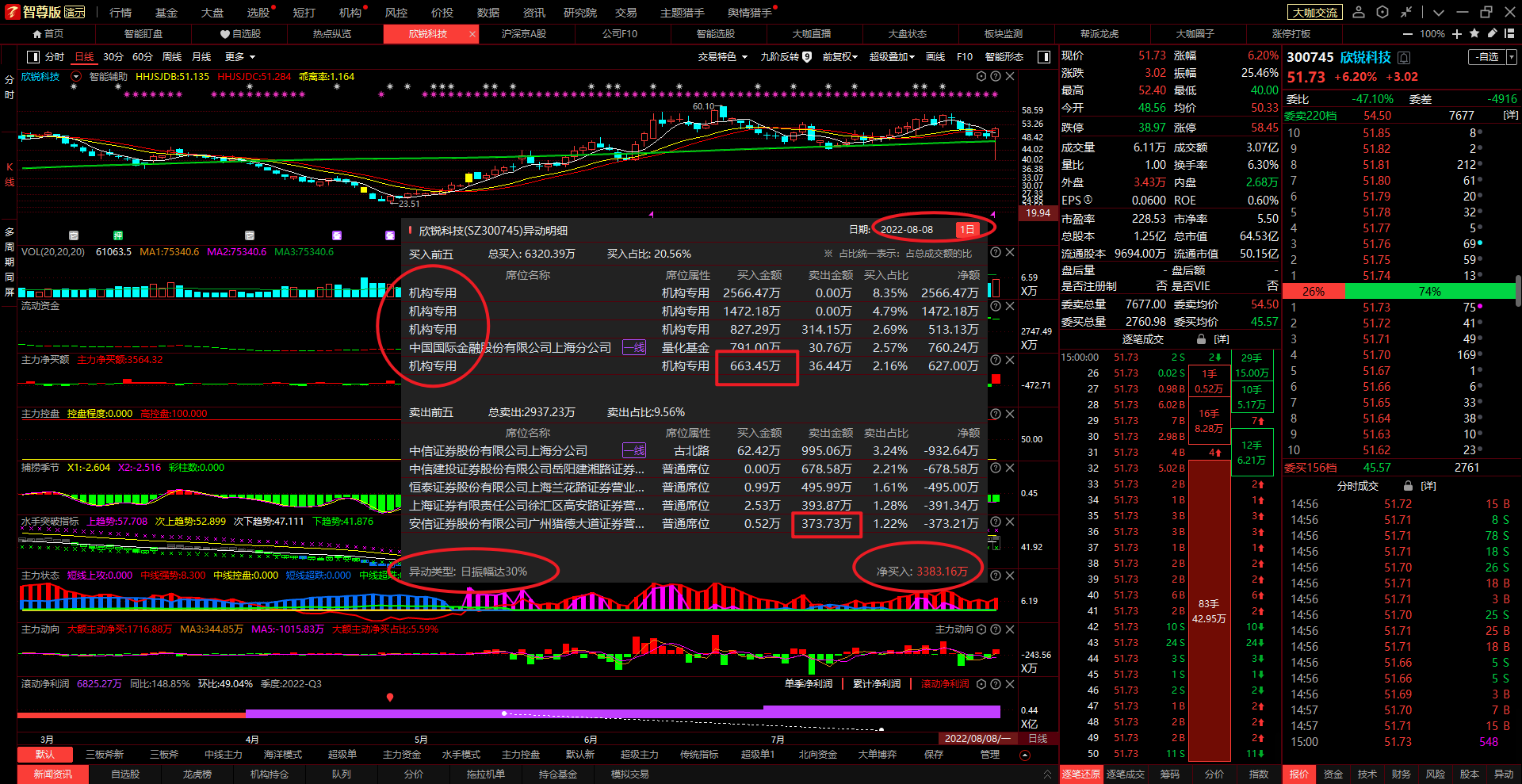Select the 默认 indicator template tab
This screenshot has width=1522, height=784.
click(45, 754)
